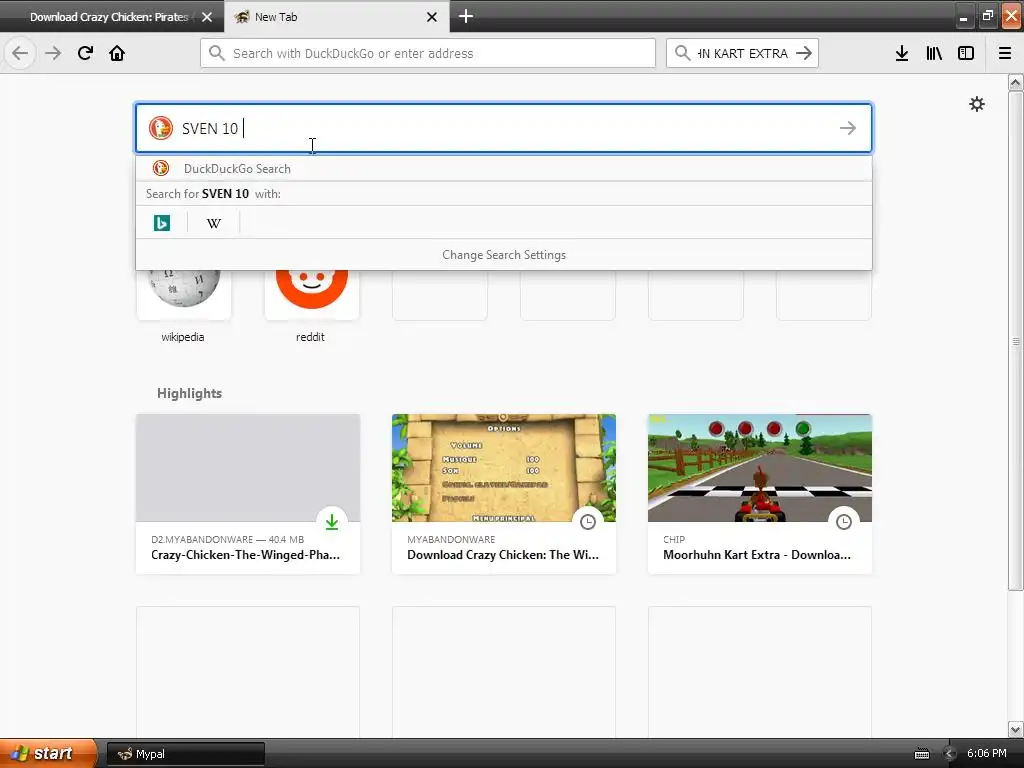Search SVEN 10 with Bing icon

(x=162, y=223)
